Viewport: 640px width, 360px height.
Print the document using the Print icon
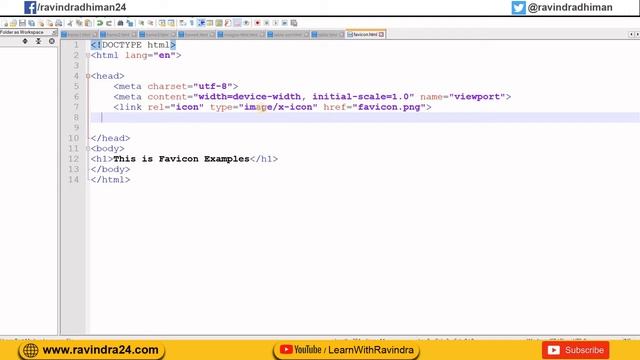(x=58, y=23)
